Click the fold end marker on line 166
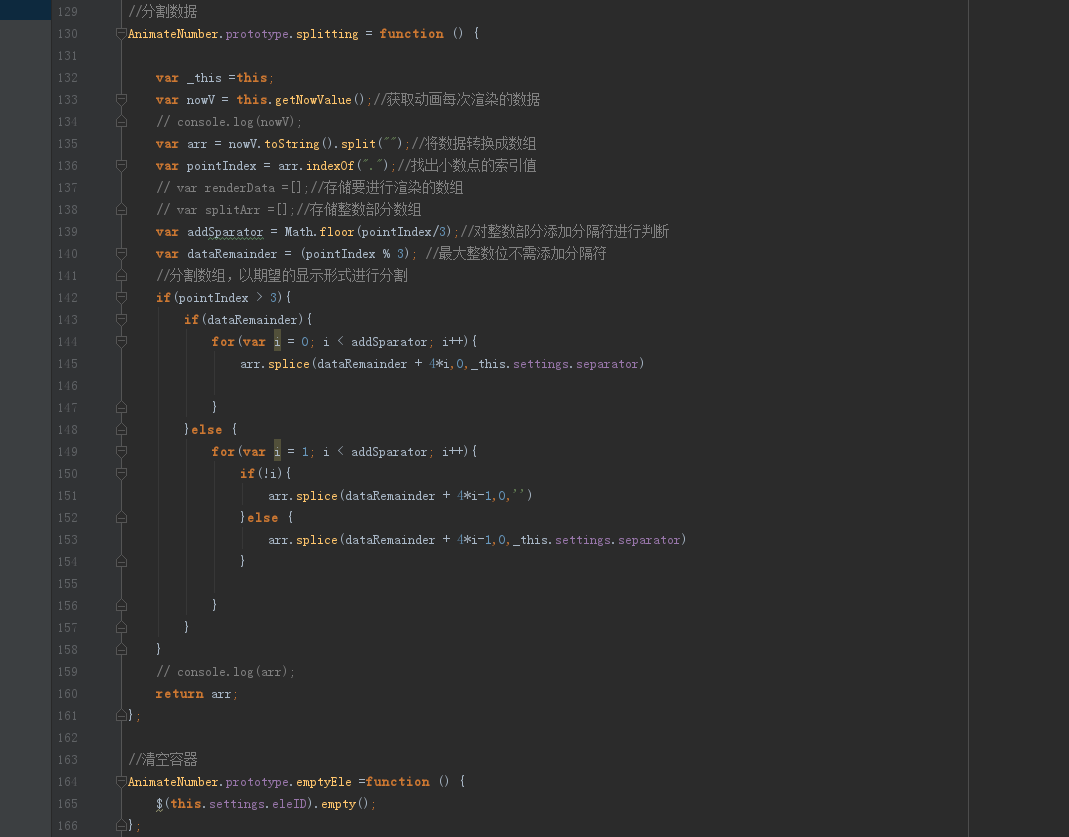 pos(121,825)
